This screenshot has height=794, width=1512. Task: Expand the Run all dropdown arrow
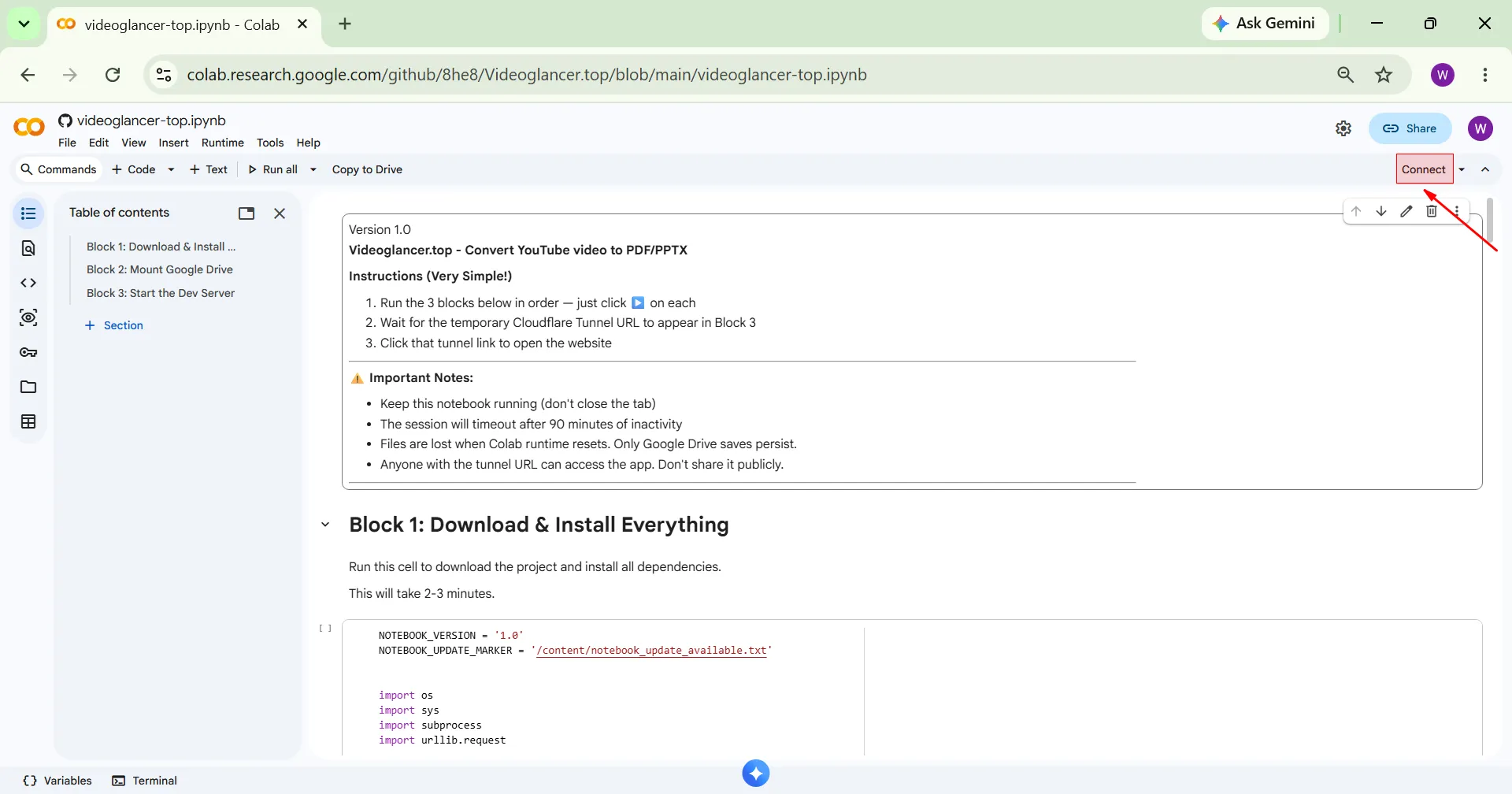pos(313,169)
